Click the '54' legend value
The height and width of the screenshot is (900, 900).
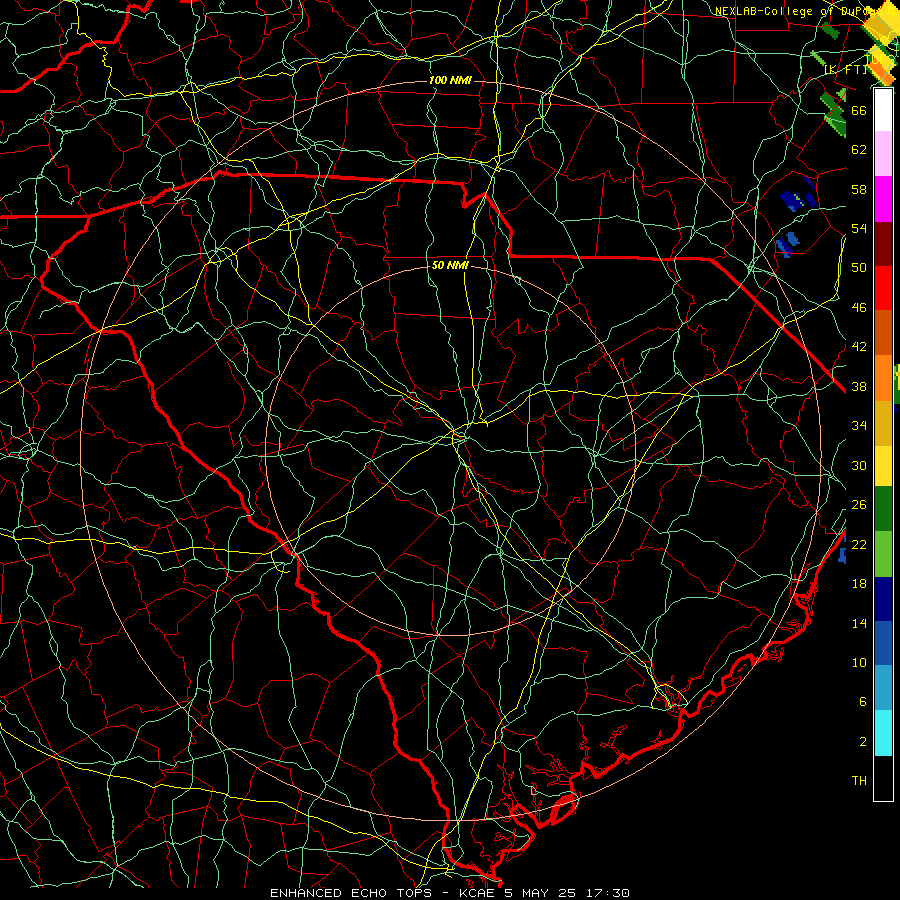859,228
